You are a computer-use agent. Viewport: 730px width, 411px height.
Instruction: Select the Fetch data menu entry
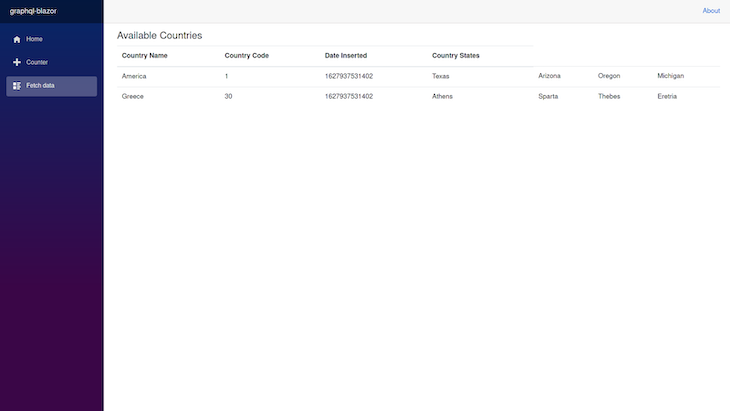point(52,86)
